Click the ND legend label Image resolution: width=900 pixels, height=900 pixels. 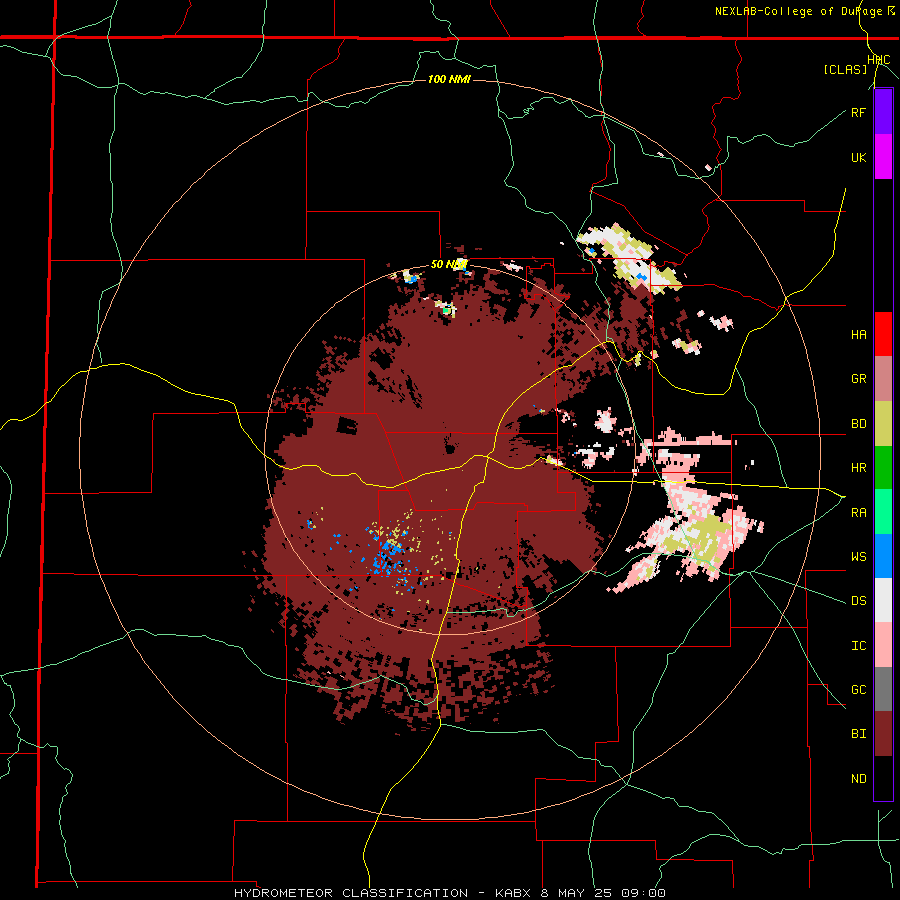tap(858, 779)
